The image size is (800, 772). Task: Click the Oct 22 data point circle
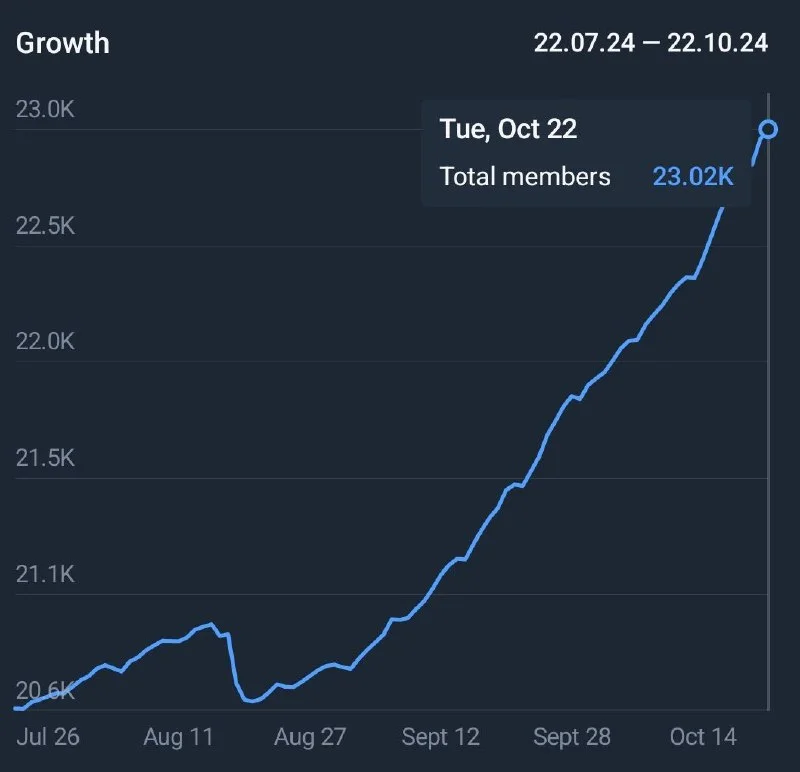pos(768,129)
